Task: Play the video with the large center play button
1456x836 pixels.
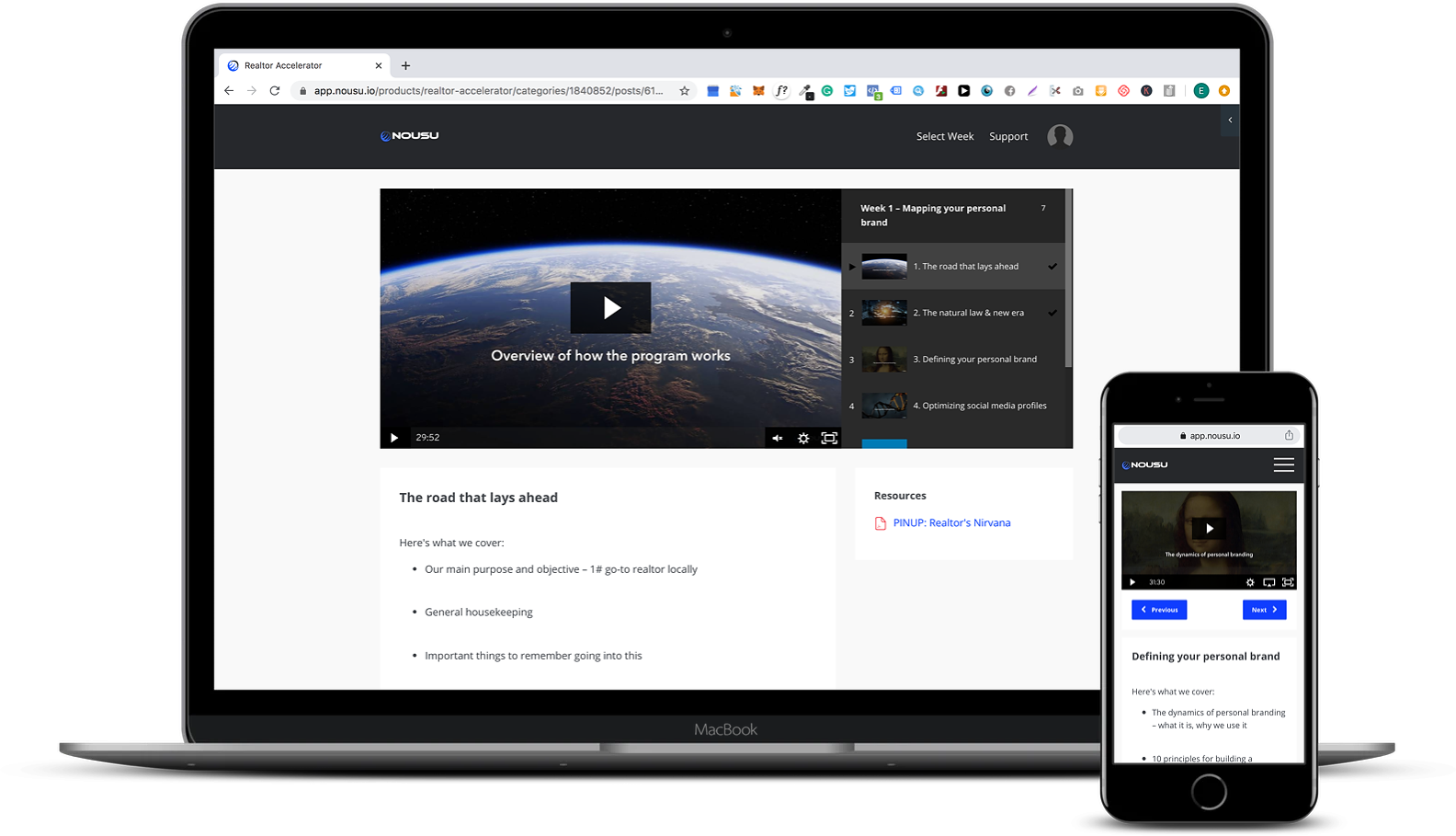Action: pyautogui.click(x=610, y=308)
